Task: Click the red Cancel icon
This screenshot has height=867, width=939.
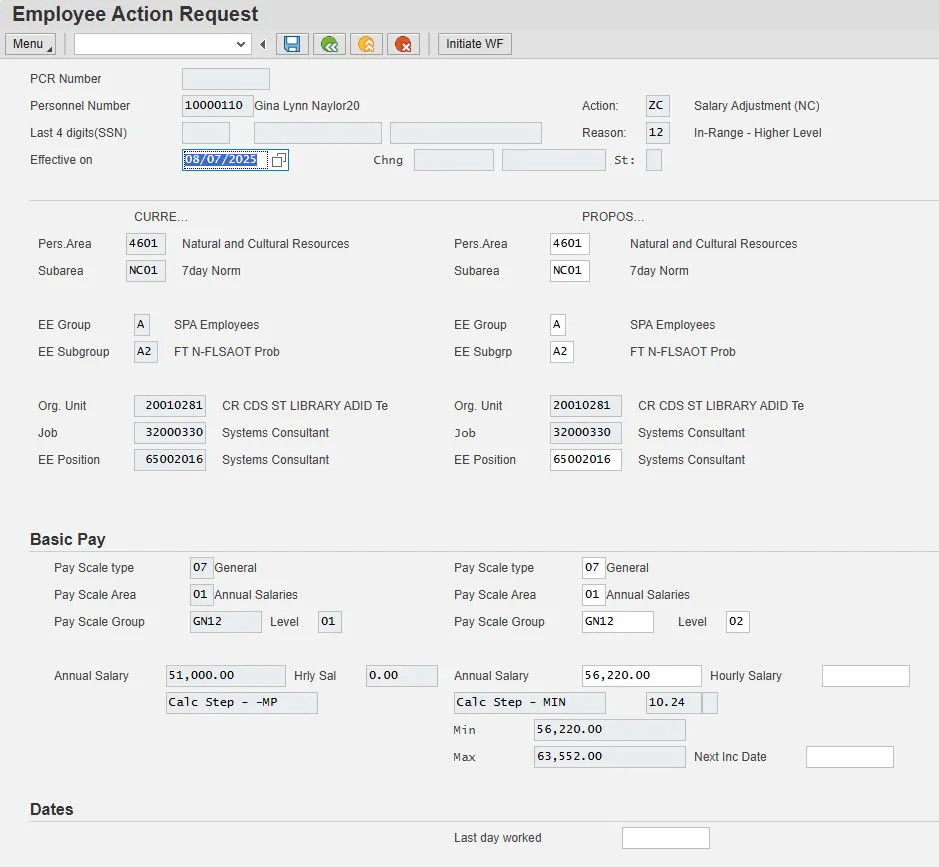Action: [x=403, y=44]
